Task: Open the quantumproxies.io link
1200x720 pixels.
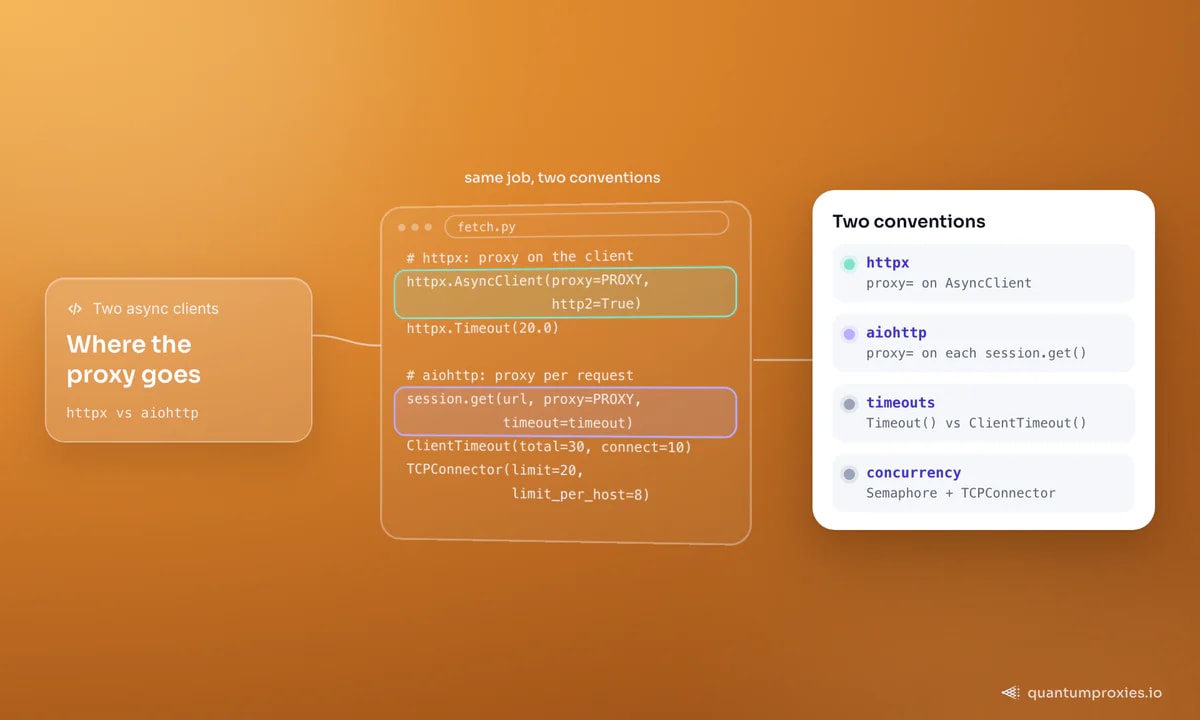Action: 1095,692
